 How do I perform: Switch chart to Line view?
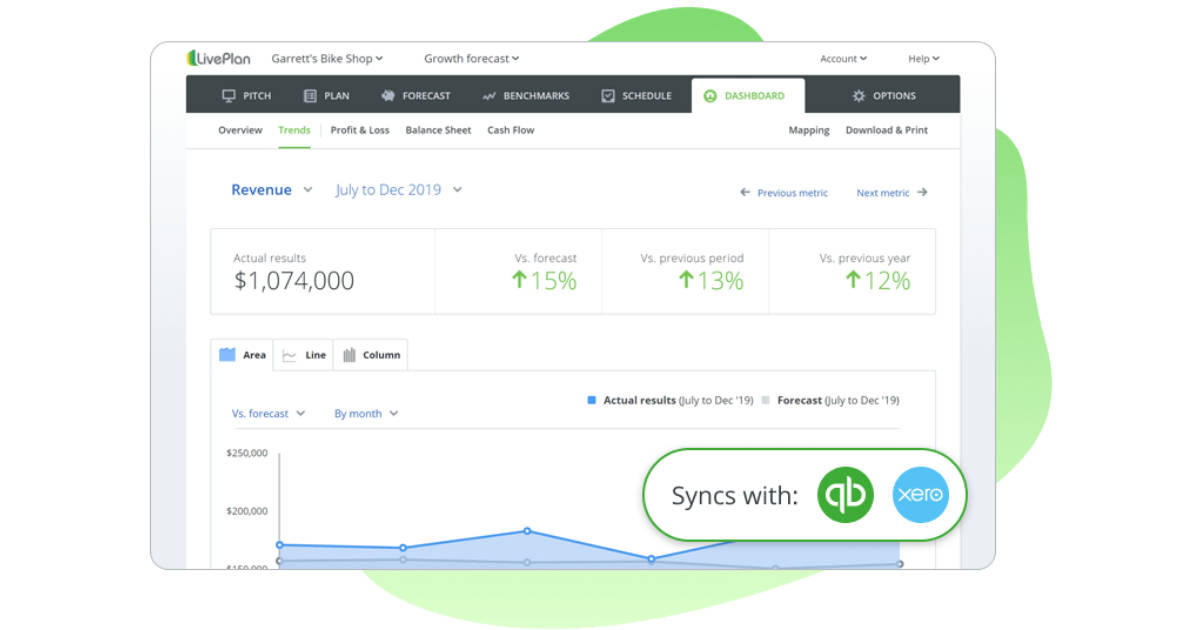303,354
